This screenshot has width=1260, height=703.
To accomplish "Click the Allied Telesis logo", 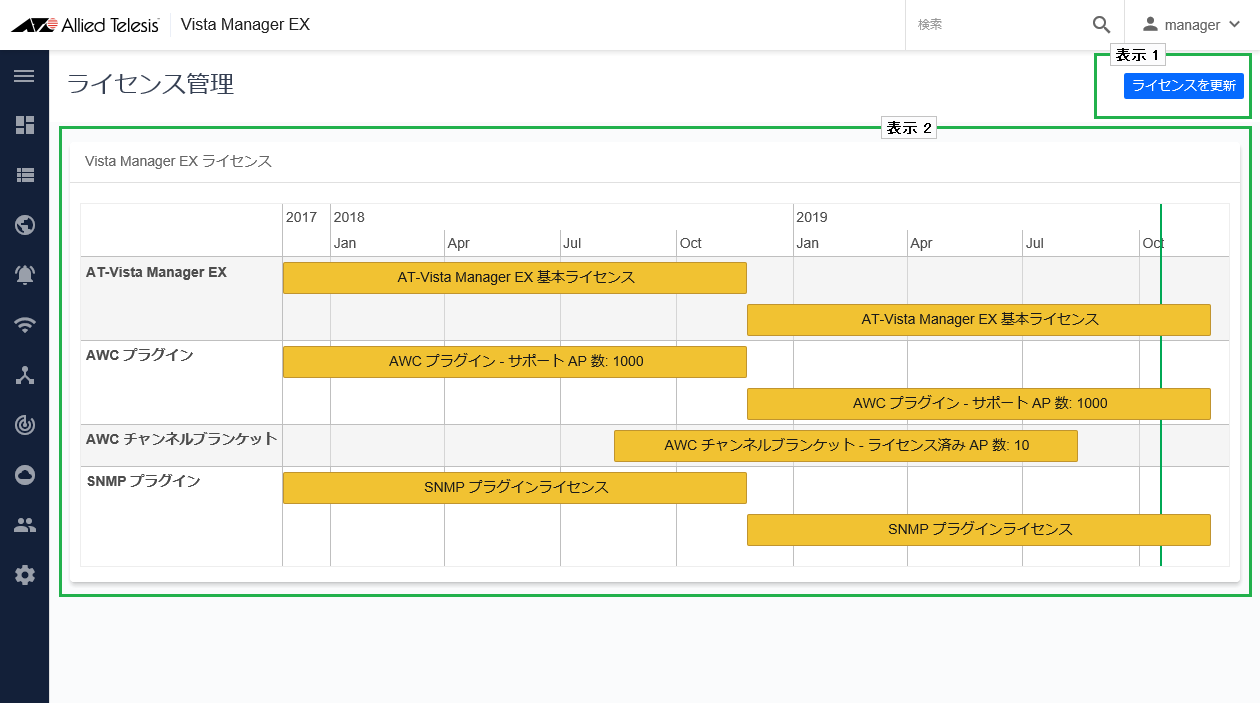I will pyautogui.click(x=85, y=25).
